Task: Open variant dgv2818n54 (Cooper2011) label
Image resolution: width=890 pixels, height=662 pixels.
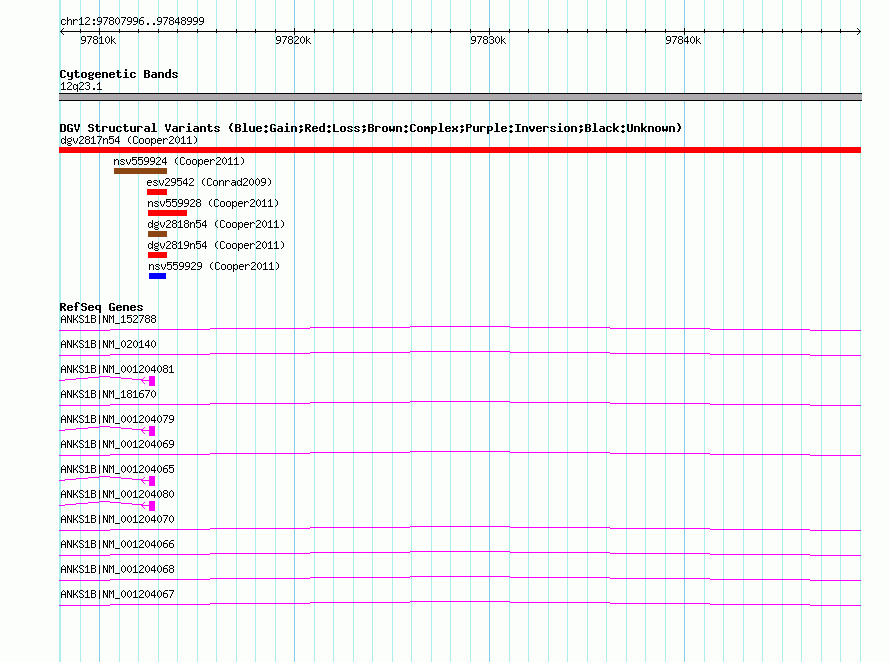Action: 216,224
